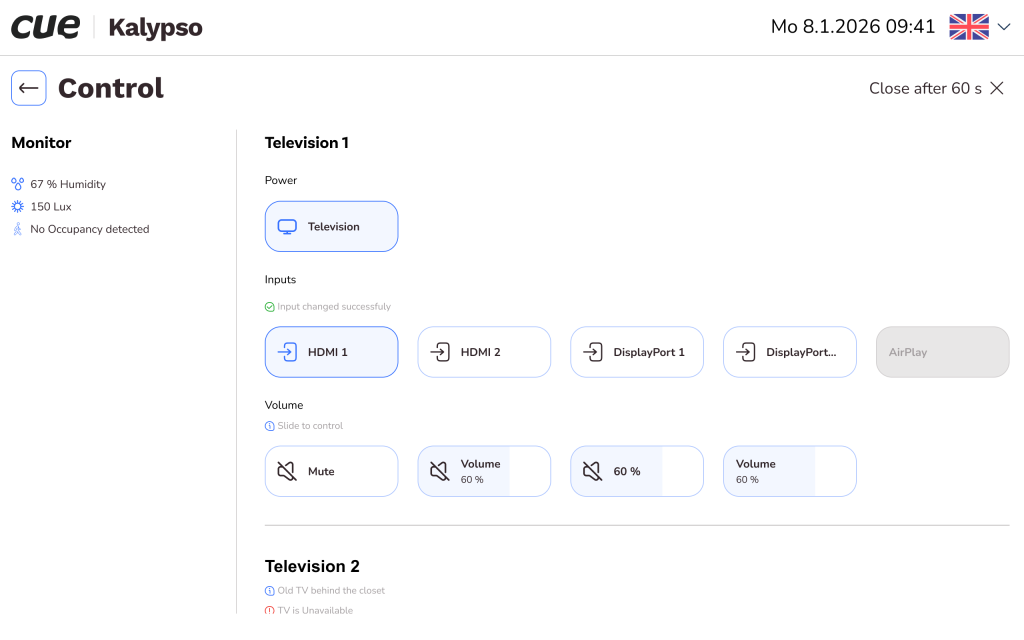Click the CUE logo

(x=45, y=27)
